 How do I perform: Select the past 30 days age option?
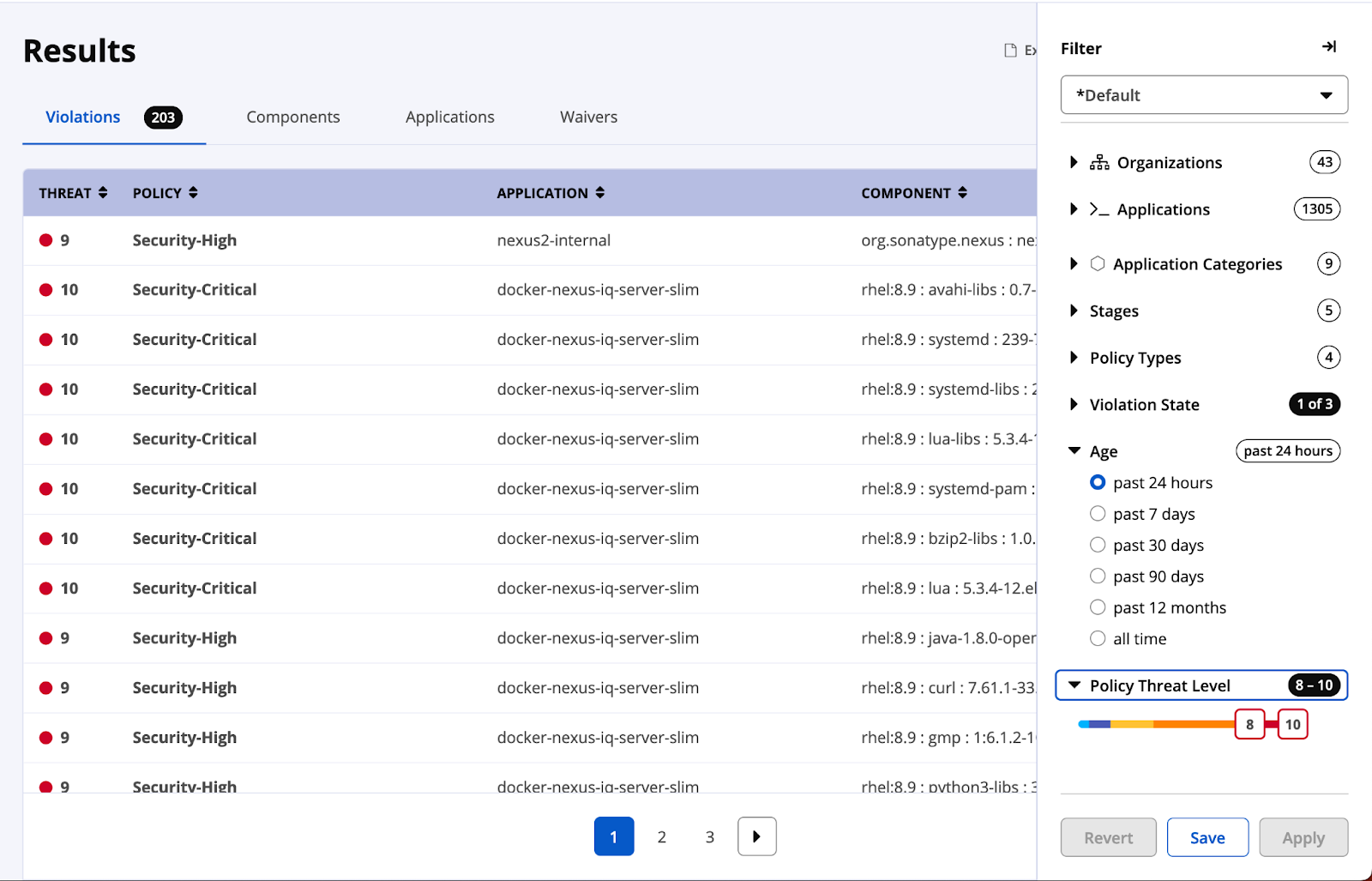1098,545
